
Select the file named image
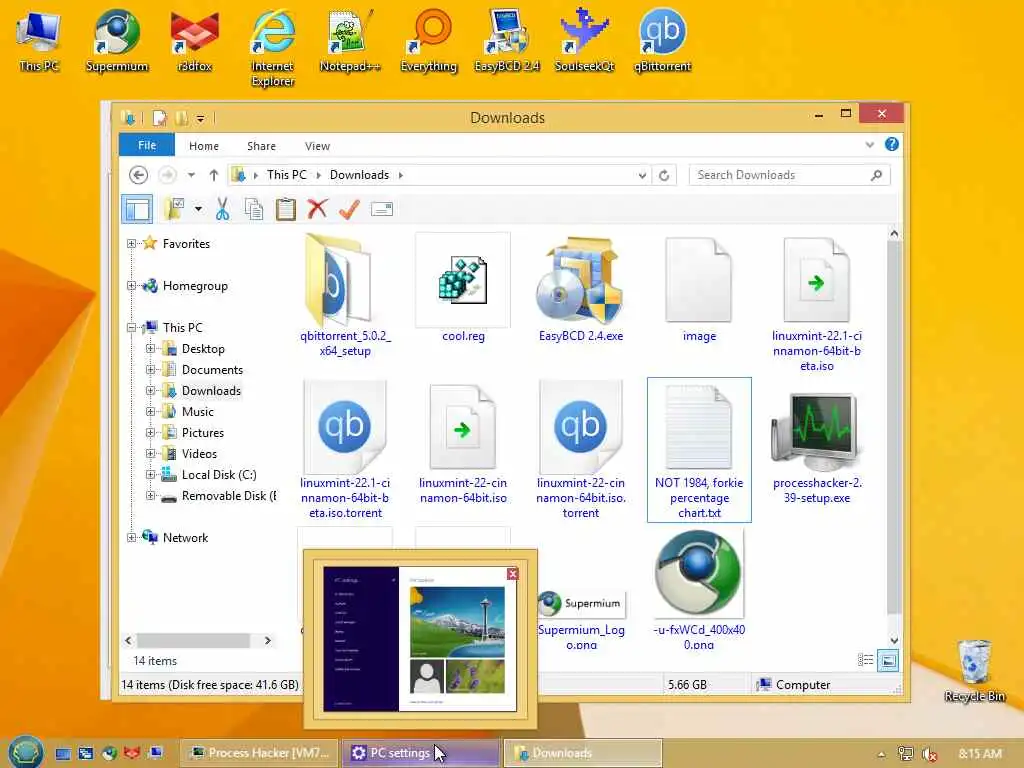point(699,289)
